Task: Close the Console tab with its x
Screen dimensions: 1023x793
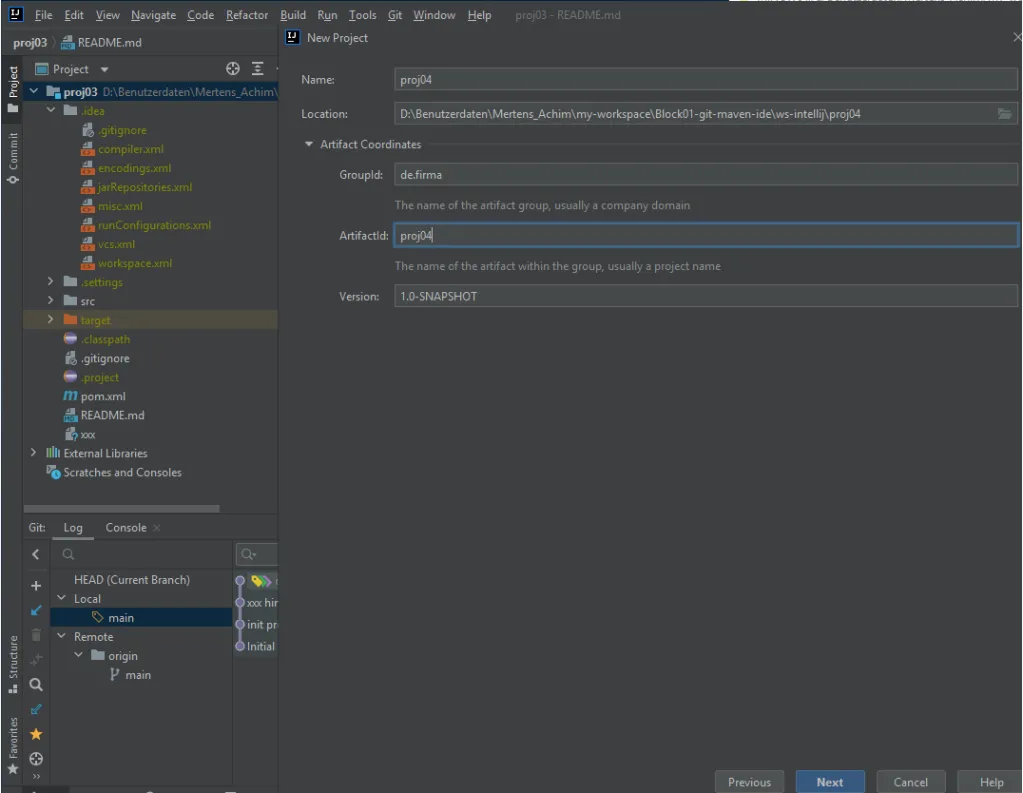Action: click(157, 527)
